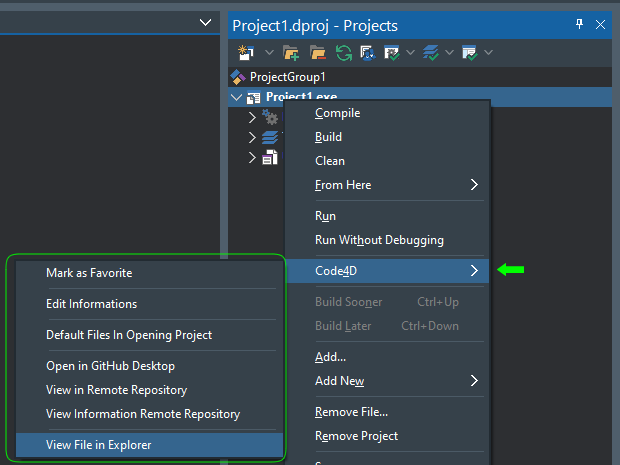Open the dropdown next to the compile check icon
The height and width of the screenshot is (465, 620).
point(410,52)
